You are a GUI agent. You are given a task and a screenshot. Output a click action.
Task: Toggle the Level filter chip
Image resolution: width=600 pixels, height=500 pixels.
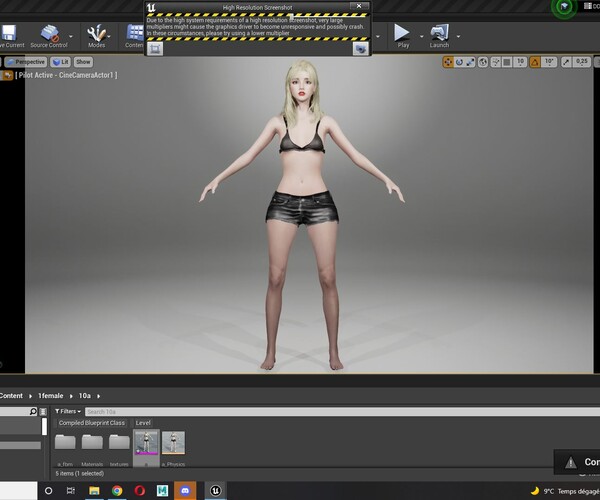tap(143, 423)
